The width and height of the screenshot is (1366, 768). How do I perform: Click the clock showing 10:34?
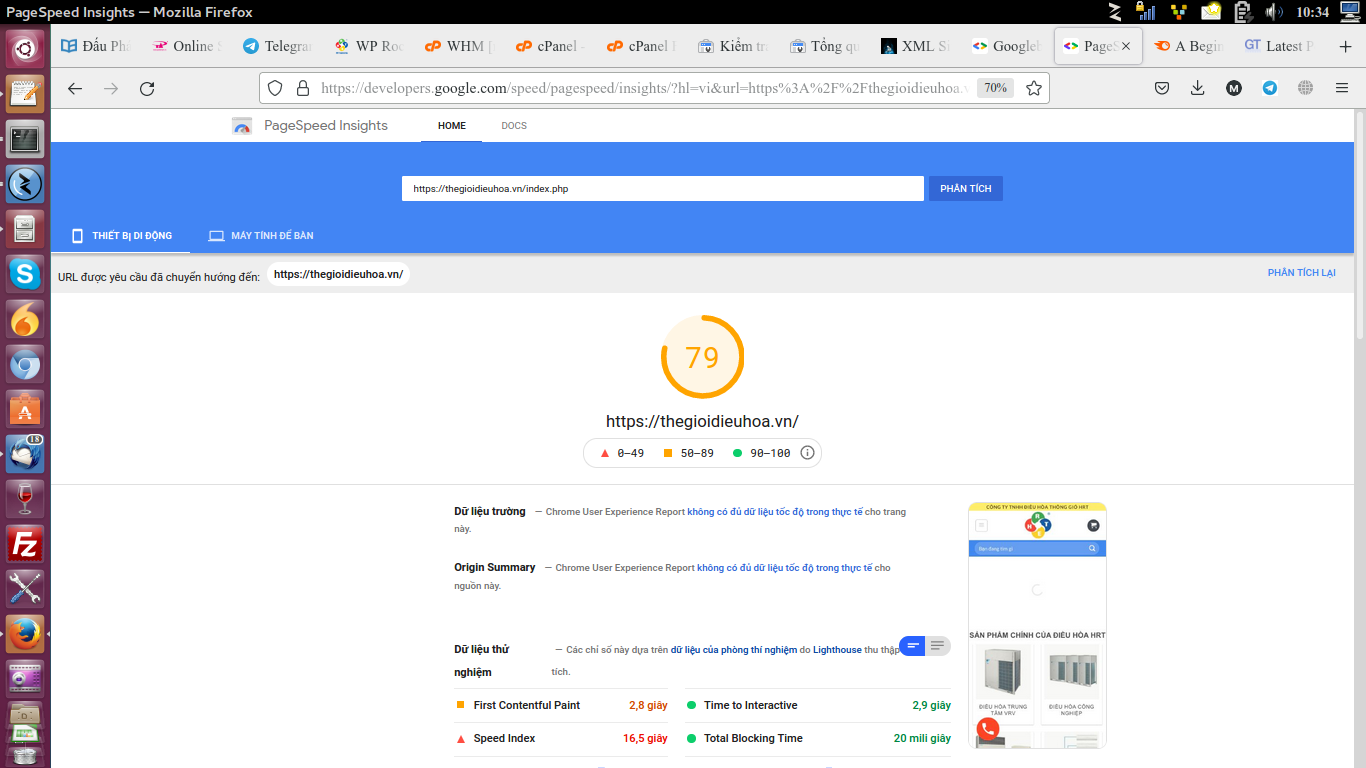click(x=1312, y=12)
